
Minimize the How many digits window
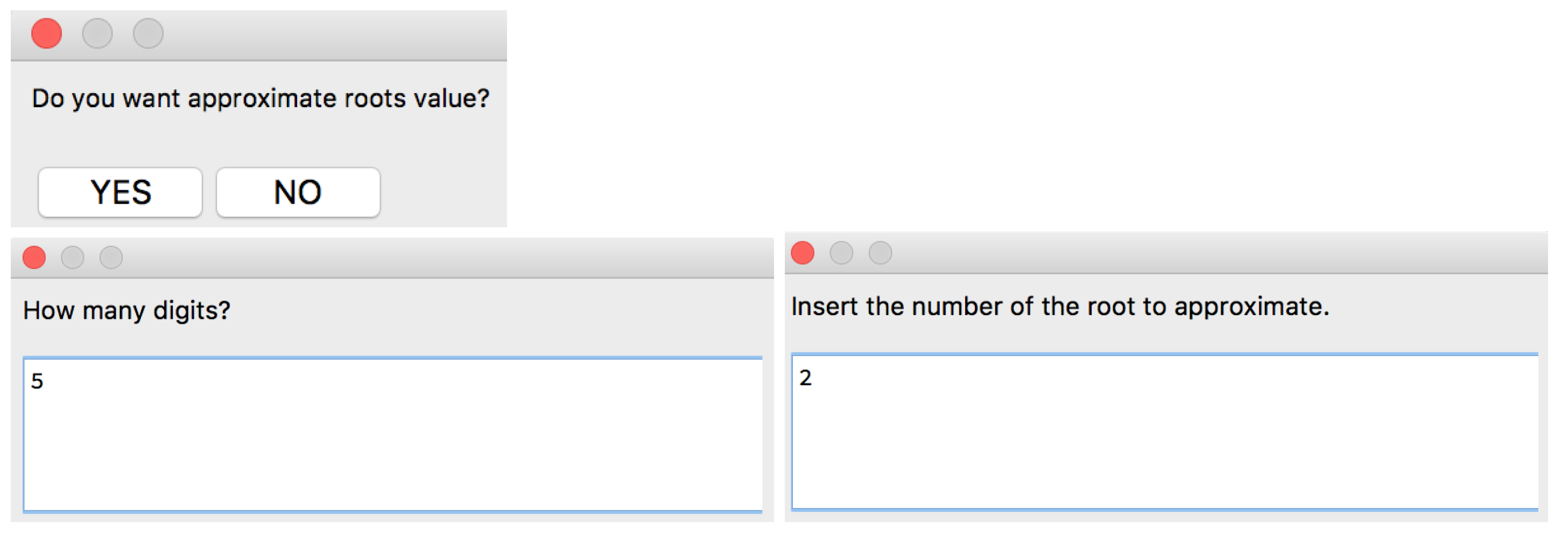pyautogui.click(x=73, y=258)
